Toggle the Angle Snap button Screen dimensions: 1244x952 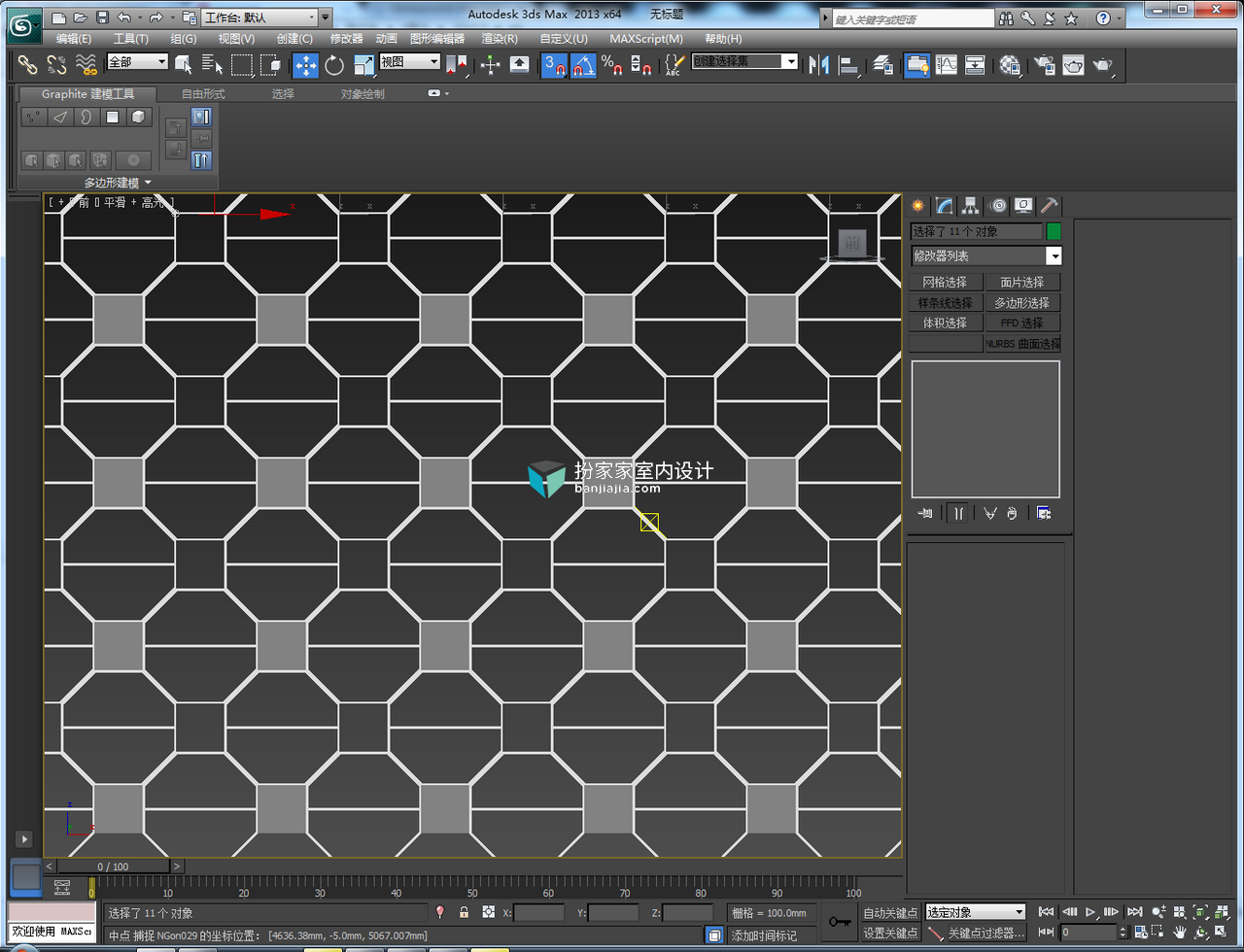click(584, 65)
